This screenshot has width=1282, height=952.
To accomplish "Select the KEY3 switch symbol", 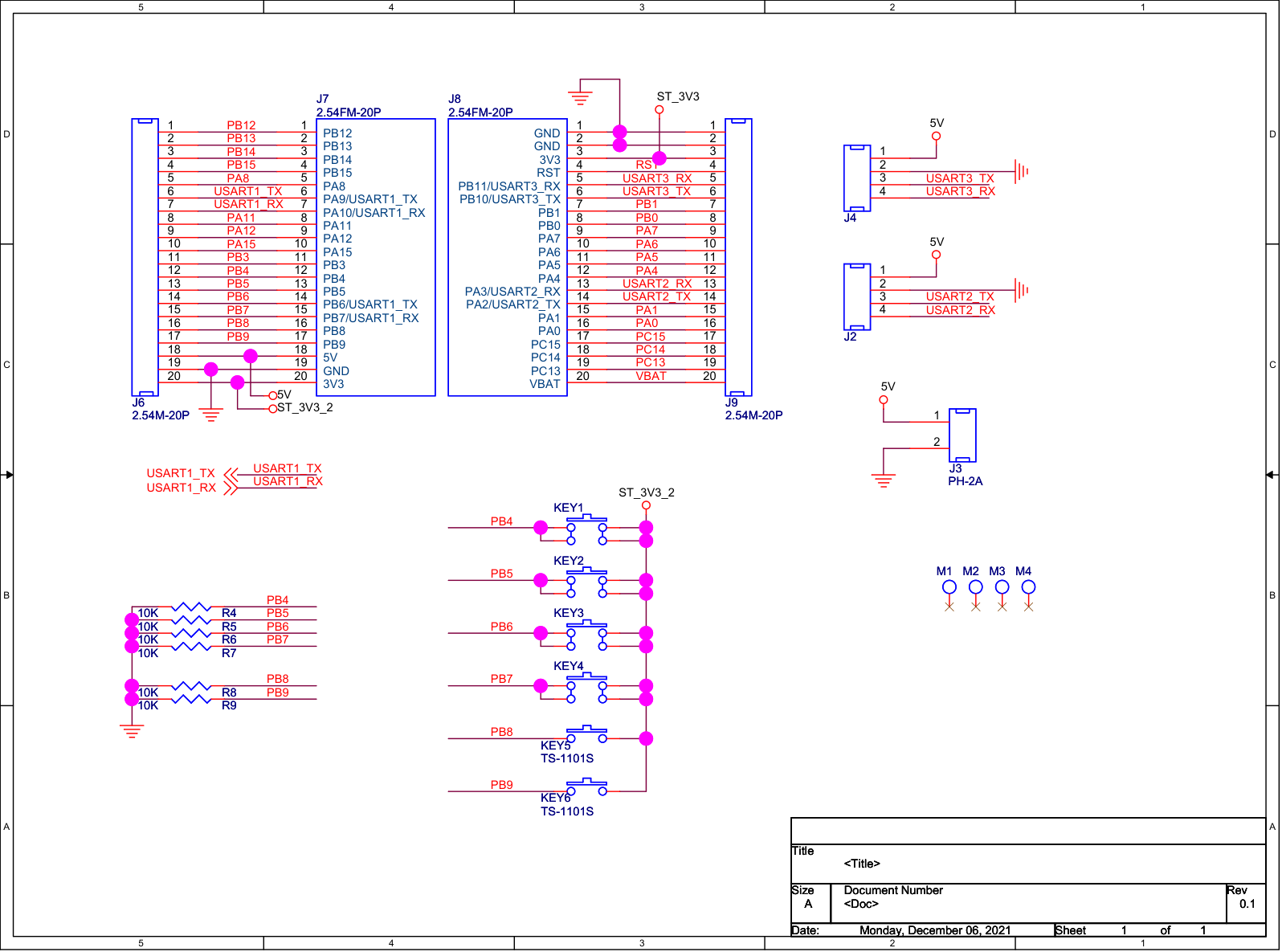I will (586, 634).
